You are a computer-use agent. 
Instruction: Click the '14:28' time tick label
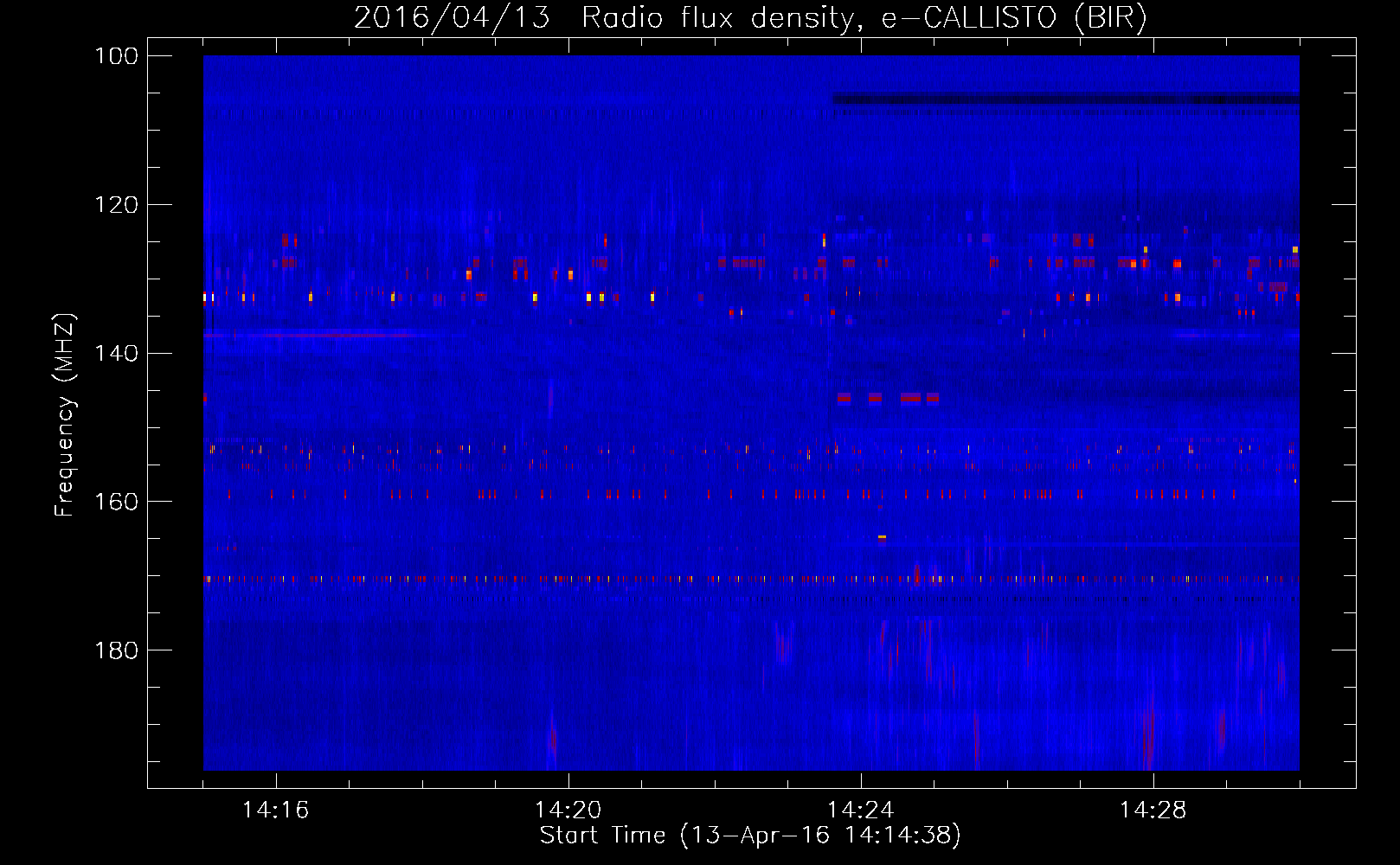point(1153,810)
